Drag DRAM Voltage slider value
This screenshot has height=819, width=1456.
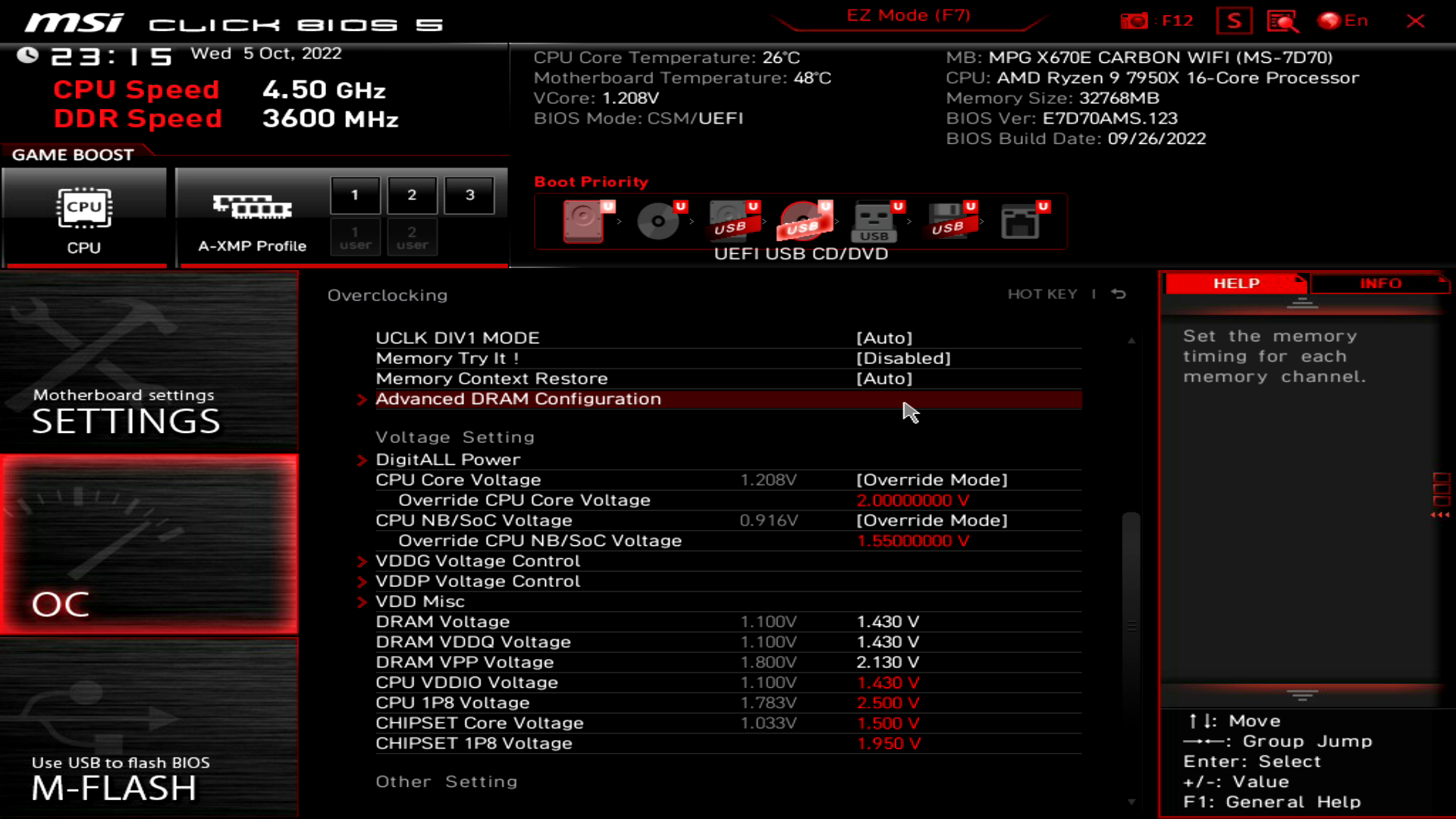[887, 621]
